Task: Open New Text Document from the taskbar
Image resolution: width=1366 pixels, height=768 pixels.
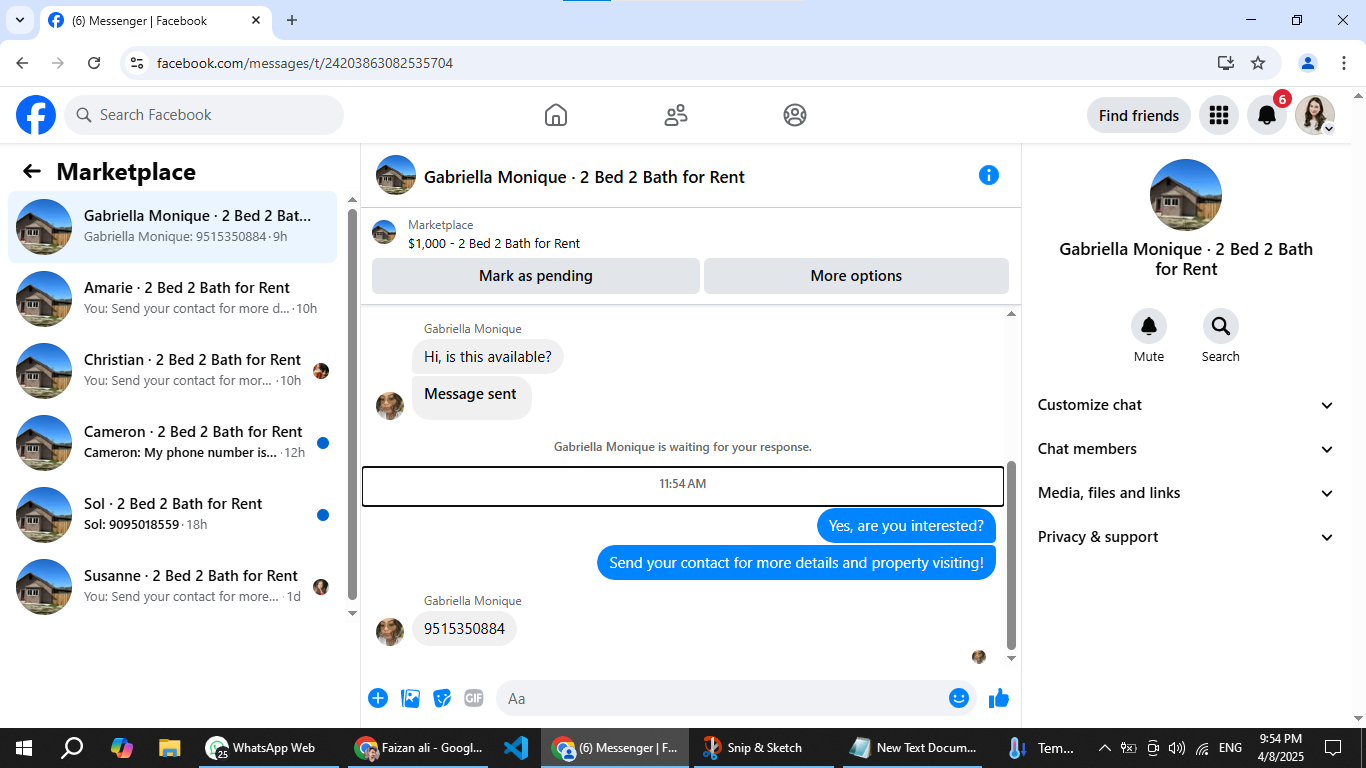Action: pos(913,747)
